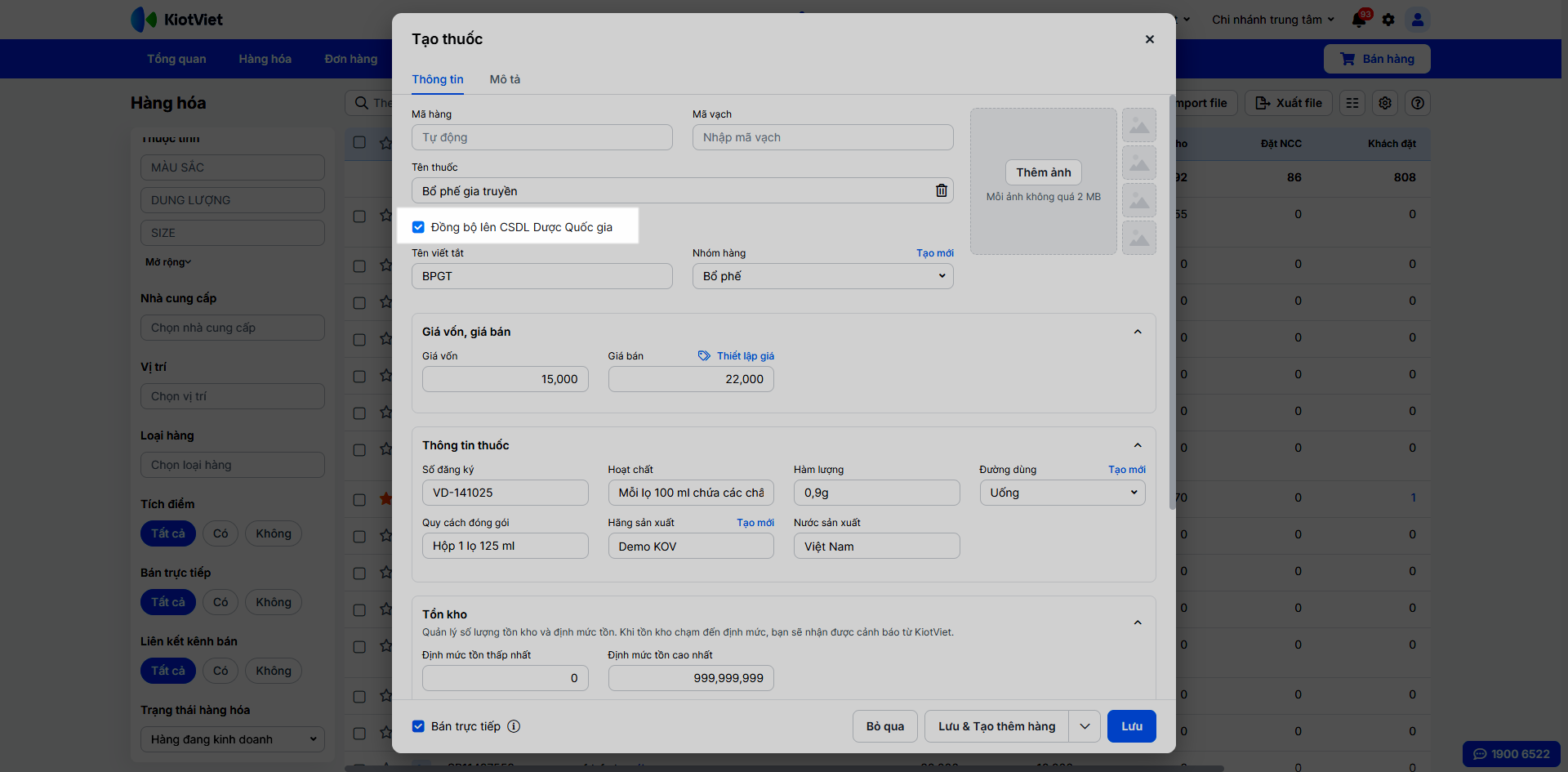The height and width of the screenshot is (772, 1568).
Task: Close the Tạo thuốc dialog
Action: (x=1149, y=39)
